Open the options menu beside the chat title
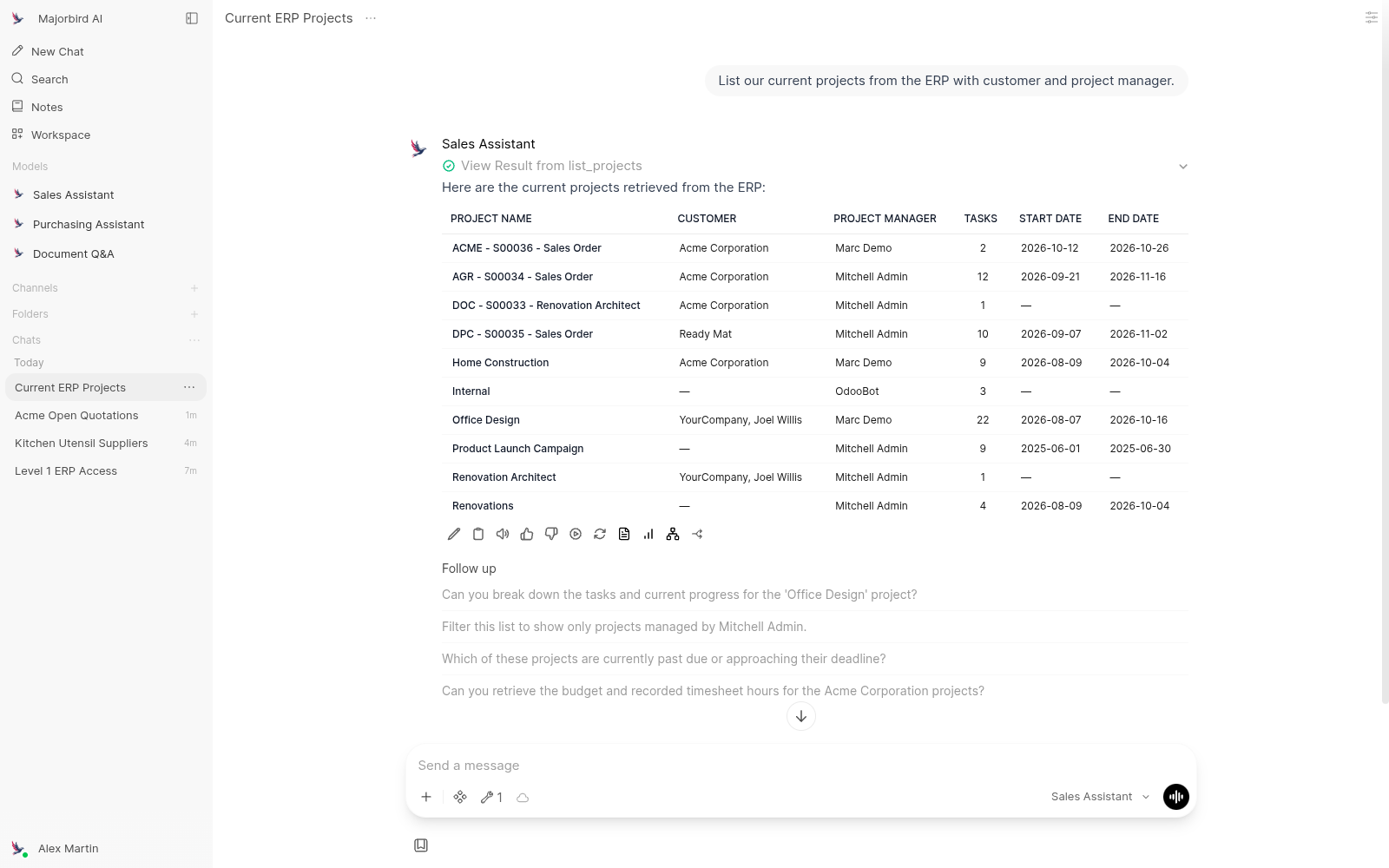 (371, 18)
